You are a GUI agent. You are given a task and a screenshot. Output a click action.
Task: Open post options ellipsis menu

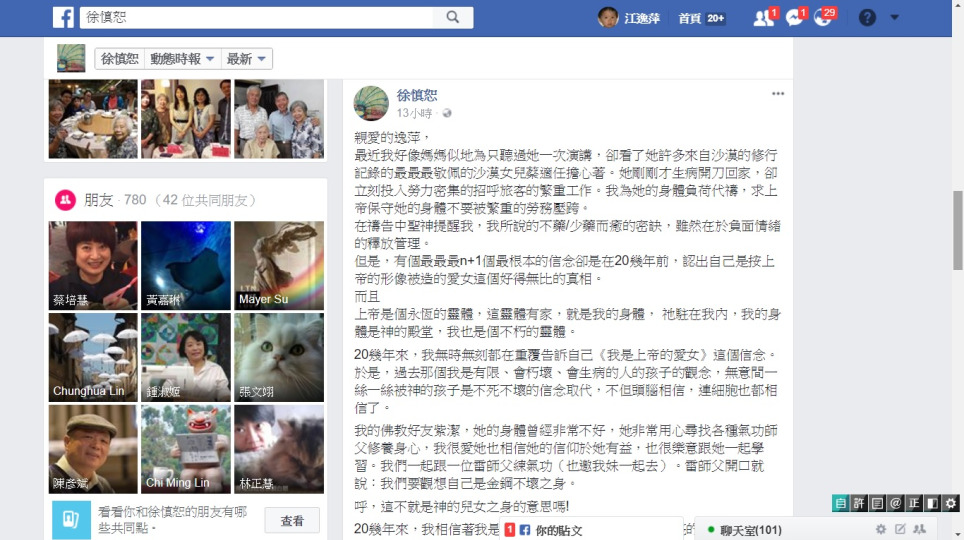(x=778, y=94)
